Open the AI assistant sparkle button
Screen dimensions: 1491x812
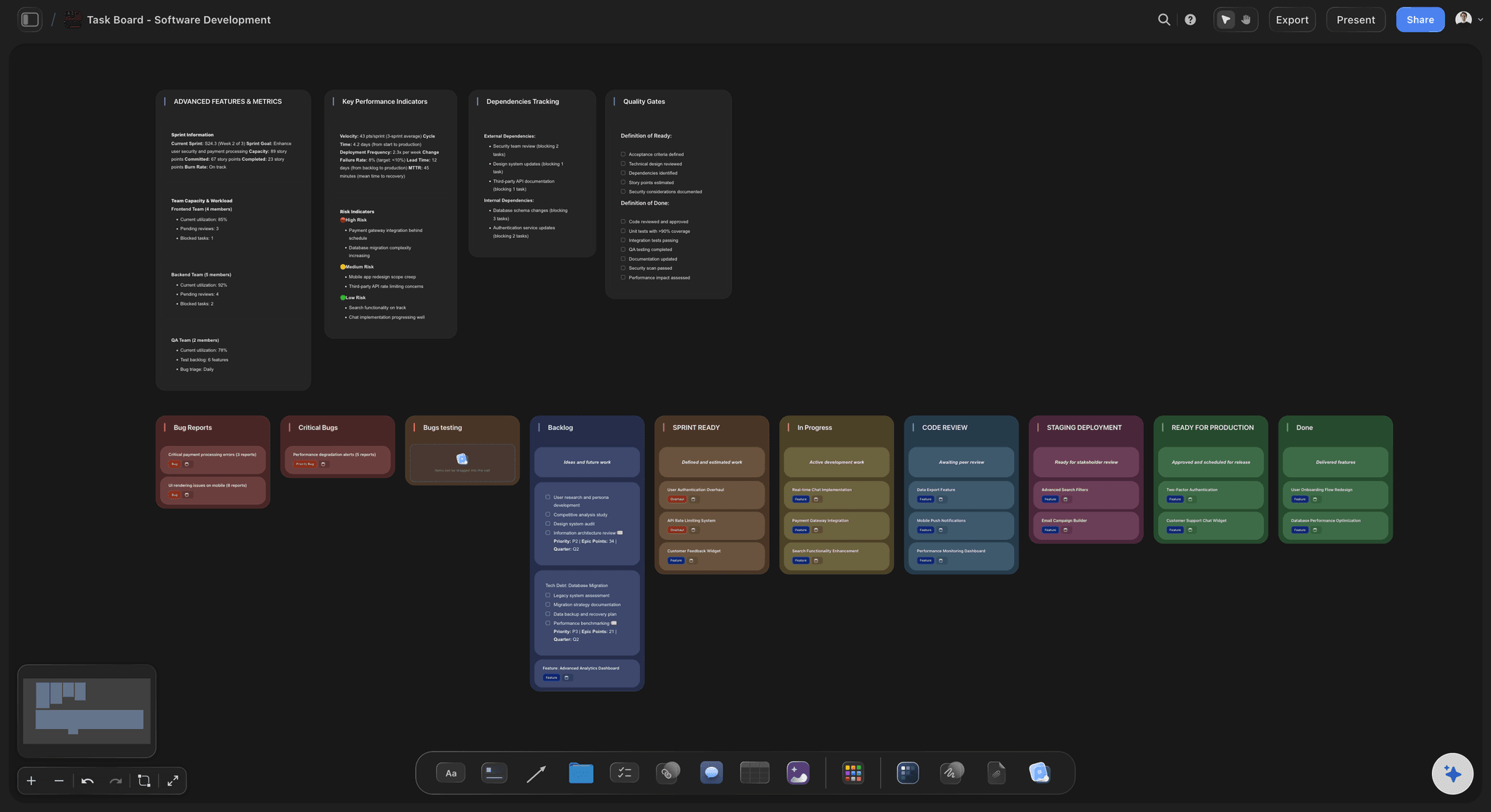tap(1452, 773)
